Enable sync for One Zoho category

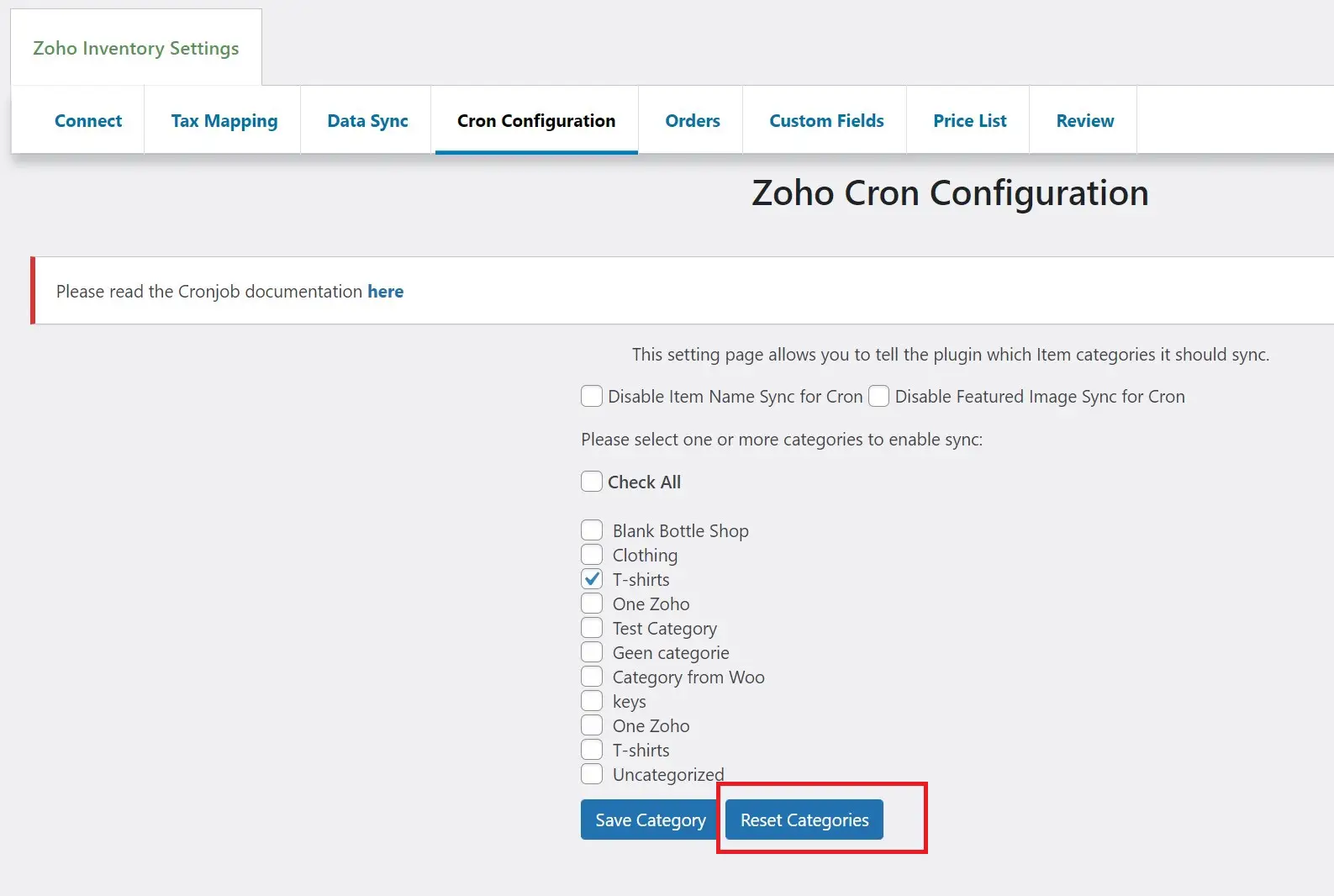(x=591, y=603)
